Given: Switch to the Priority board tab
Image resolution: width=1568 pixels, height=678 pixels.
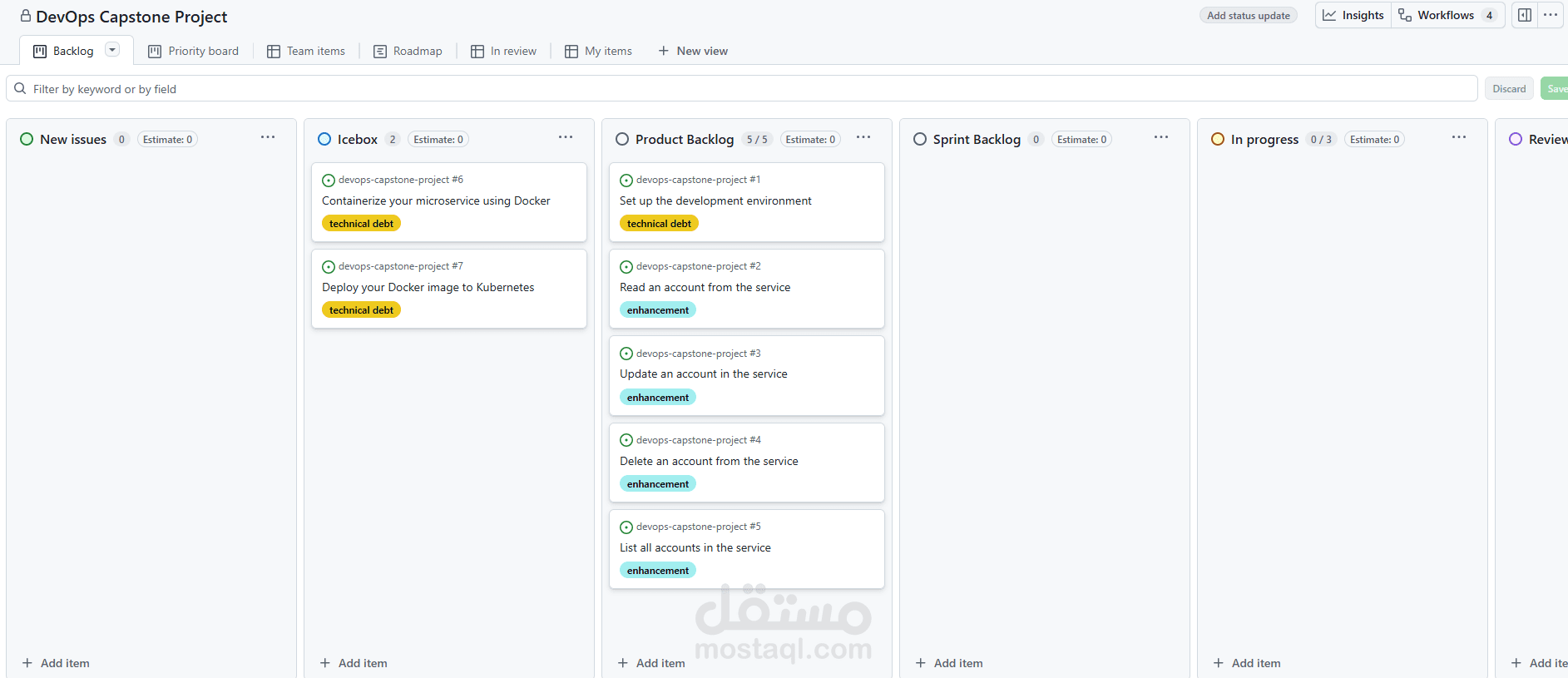Looking at the screenshot, I should click(193, 51).
